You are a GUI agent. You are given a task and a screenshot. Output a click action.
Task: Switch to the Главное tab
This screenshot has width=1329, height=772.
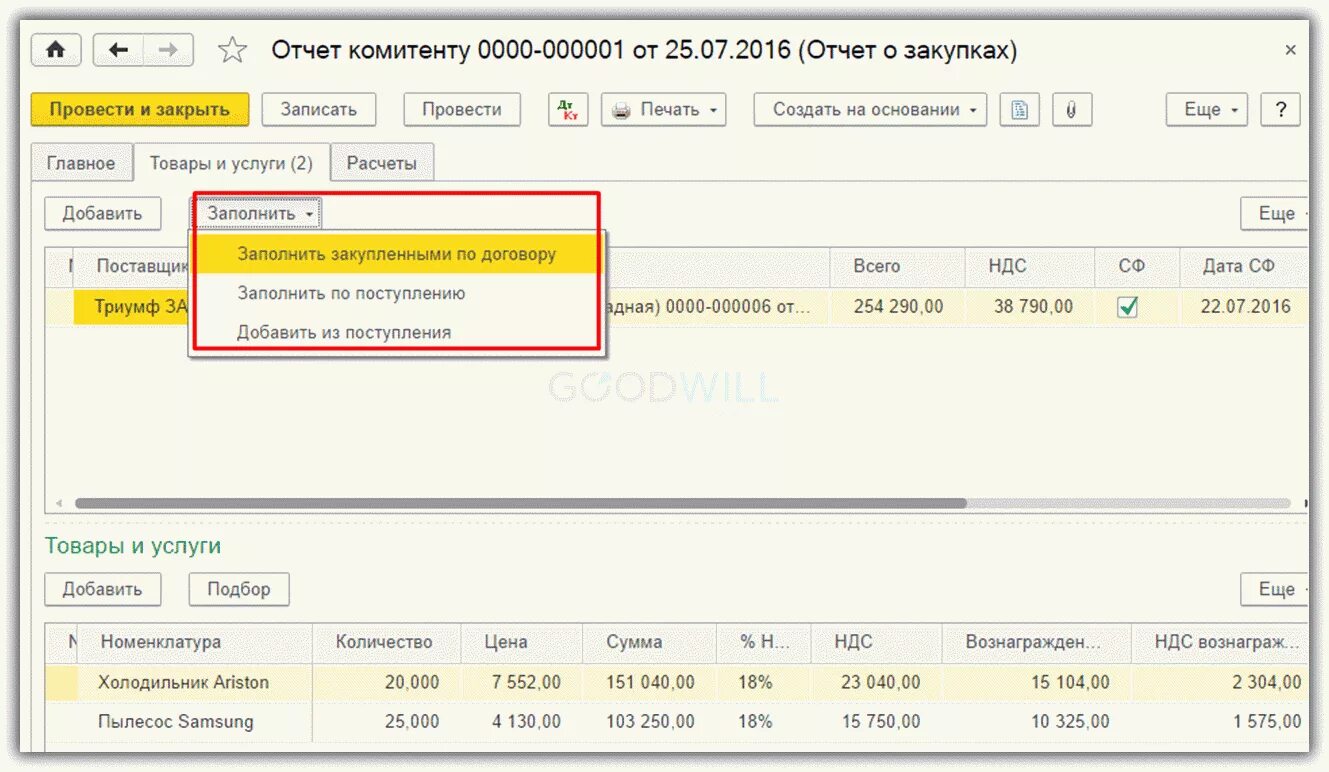click(x=81, y=163)
